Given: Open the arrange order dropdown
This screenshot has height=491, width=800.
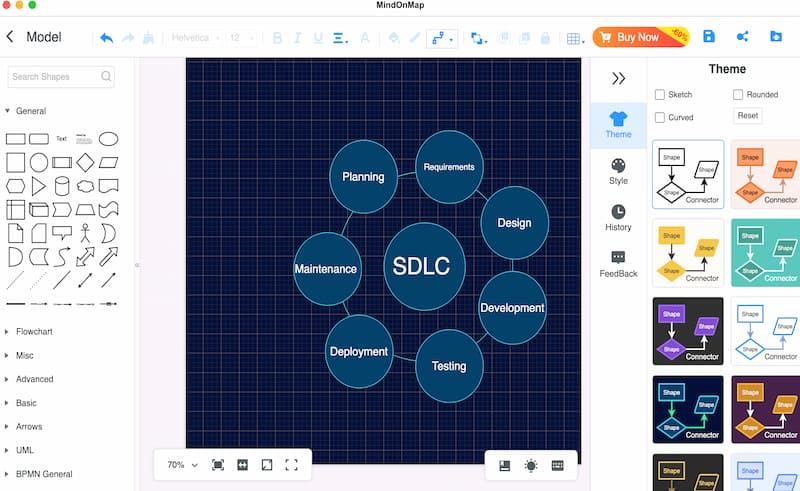Looking at the screenshot, I should point(479,38).
